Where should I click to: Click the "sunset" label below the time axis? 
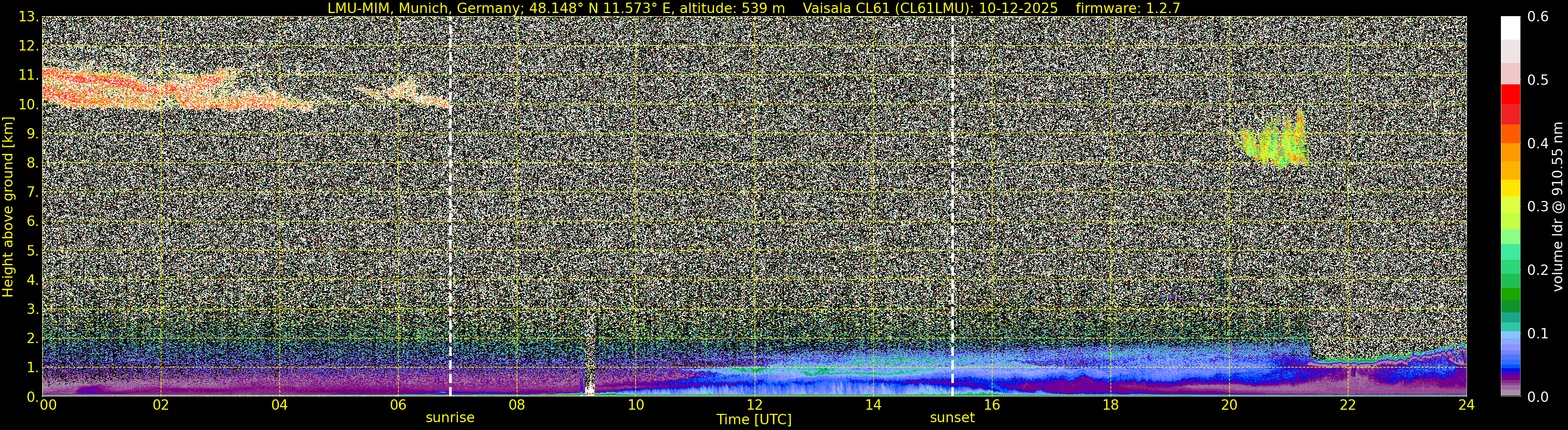pos(952,418)
